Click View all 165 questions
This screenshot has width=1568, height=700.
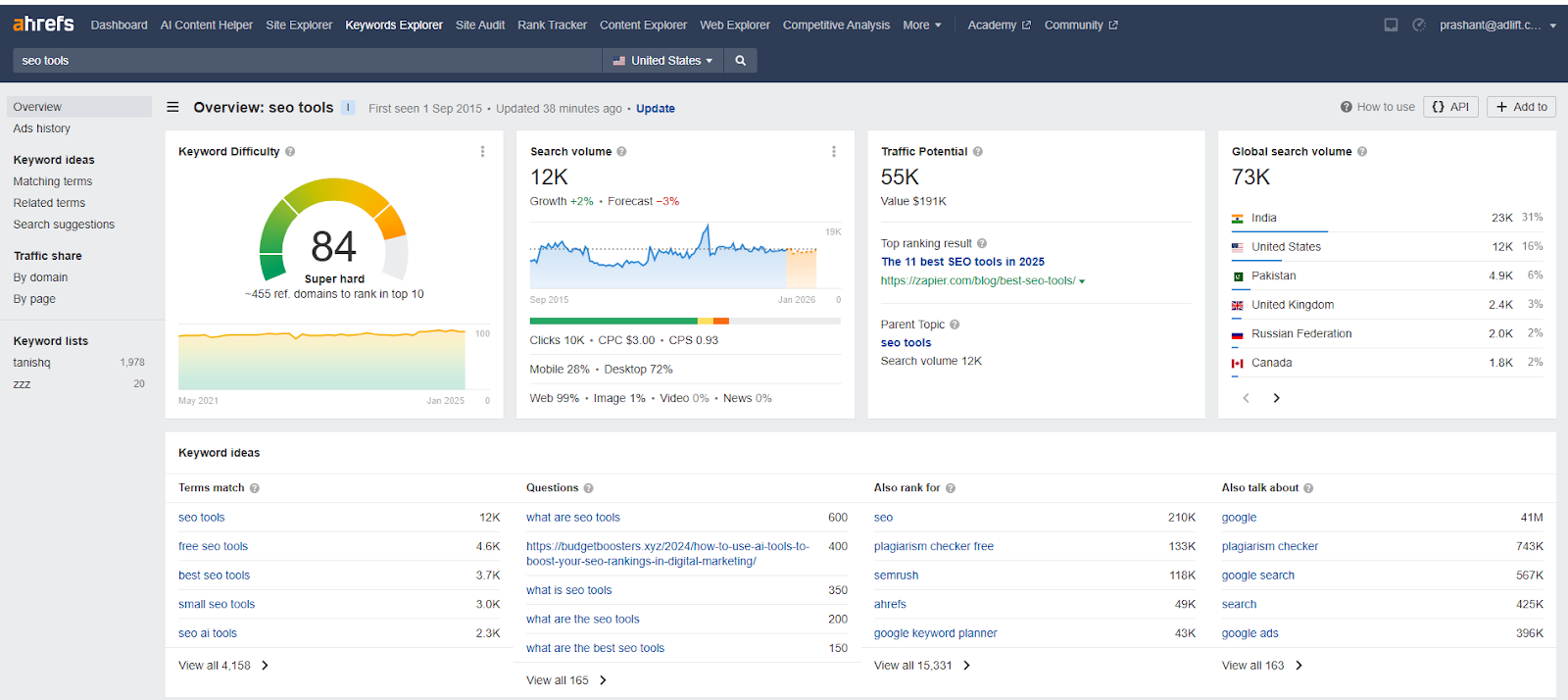click(x=566, y=680)
